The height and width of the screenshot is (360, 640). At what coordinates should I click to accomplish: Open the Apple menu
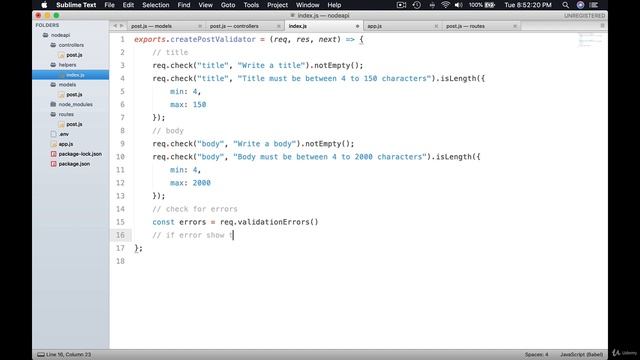click(44, 5)
